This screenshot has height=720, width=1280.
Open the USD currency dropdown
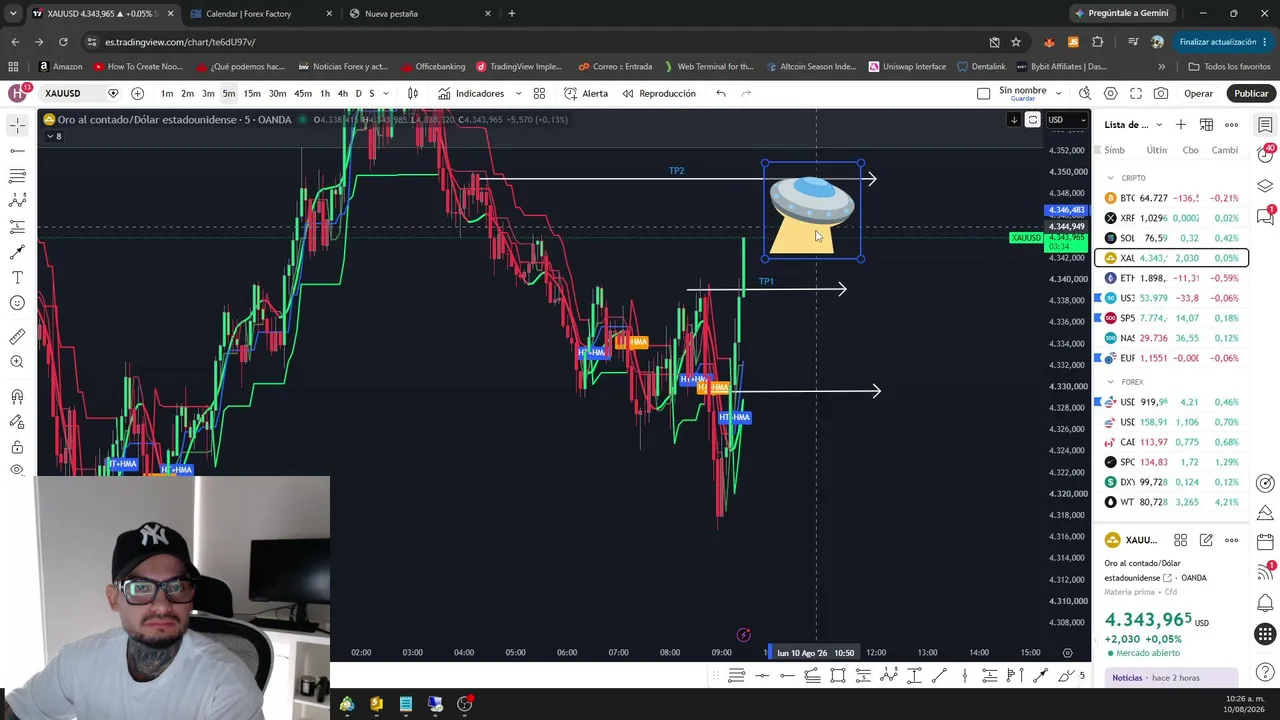click(x=1066, y=120)
